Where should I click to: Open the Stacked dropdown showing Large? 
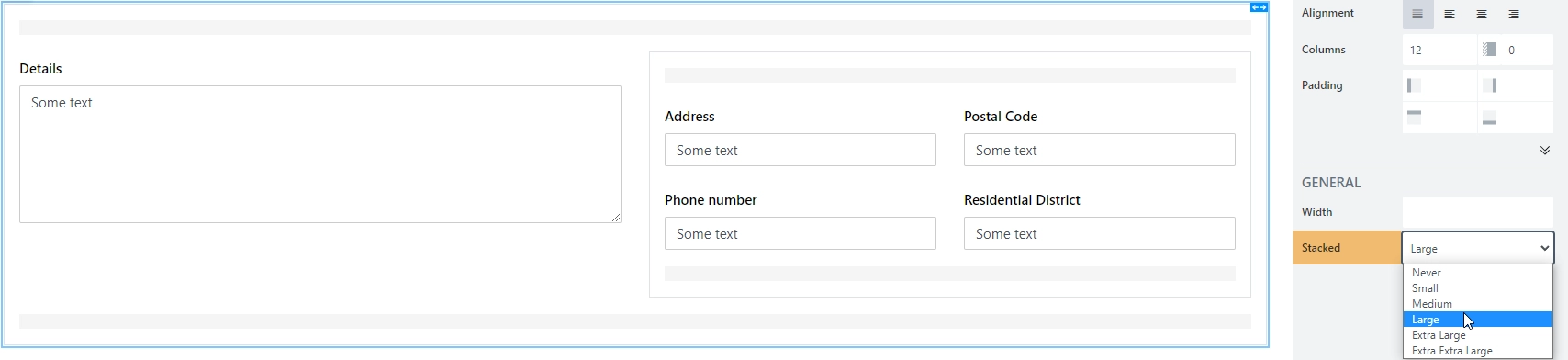[x=1478, y=248]
